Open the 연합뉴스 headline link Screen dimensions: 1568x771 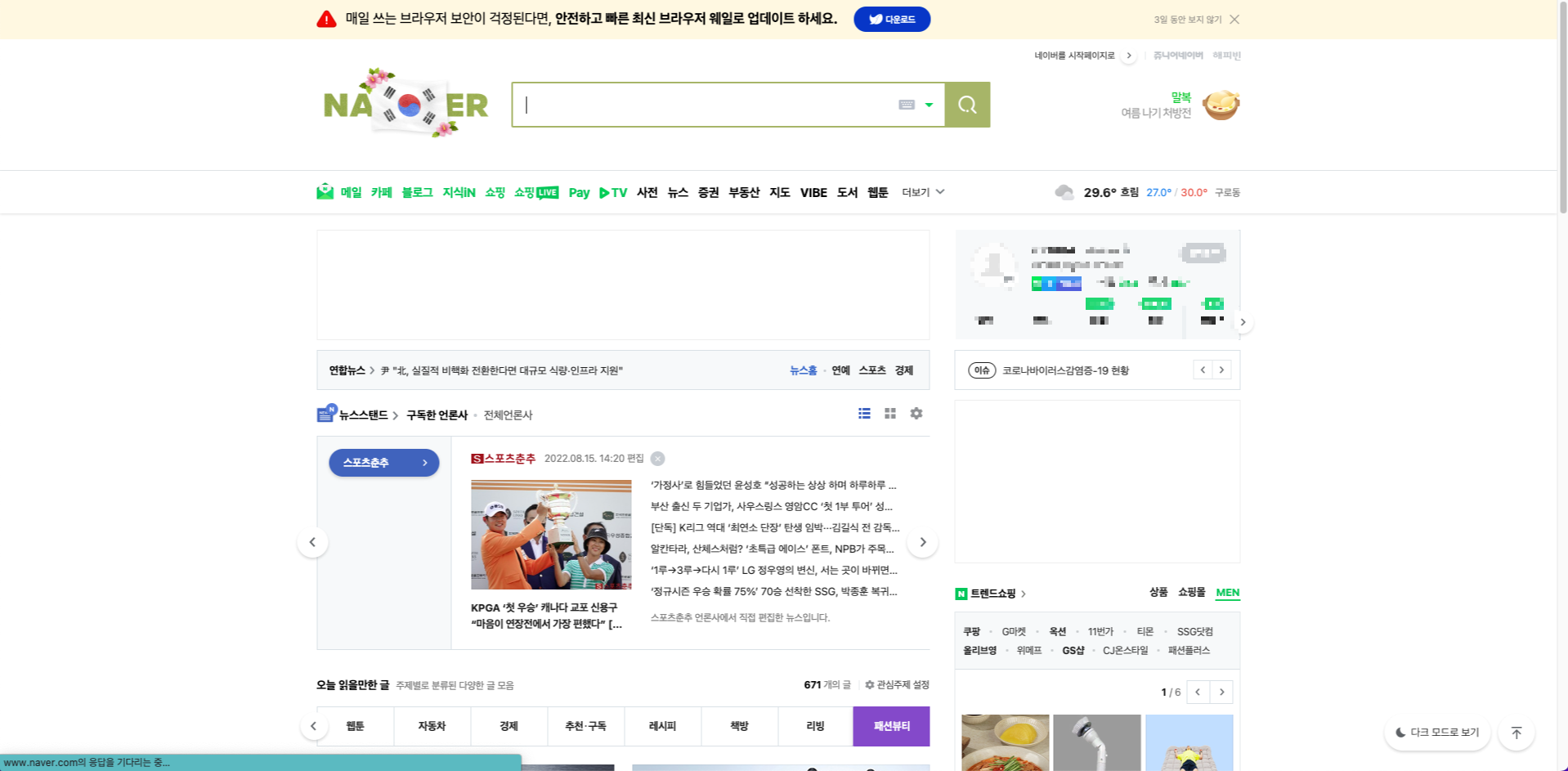(x=501, y=370)
